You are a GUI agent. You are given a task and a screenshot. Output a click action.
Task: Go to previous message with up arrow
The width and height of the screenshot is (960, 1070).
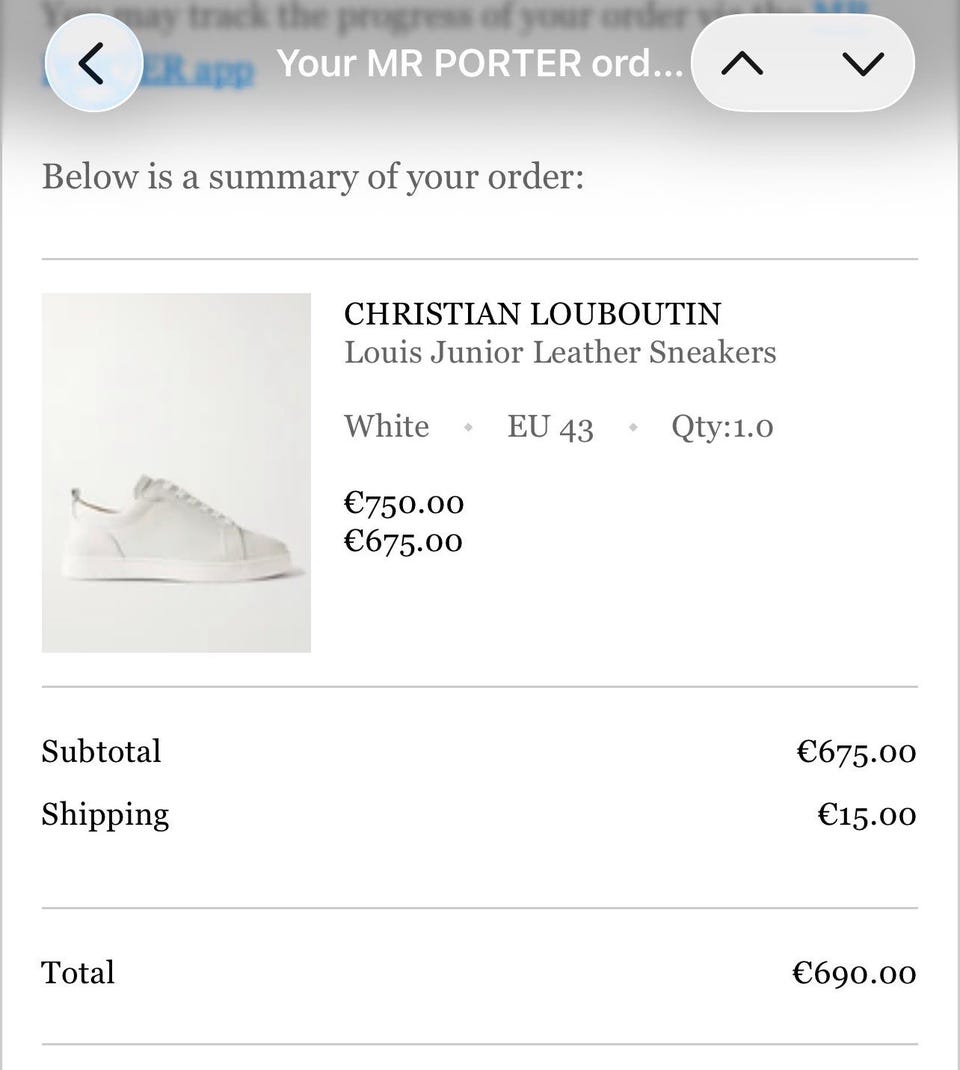(742, 64)
